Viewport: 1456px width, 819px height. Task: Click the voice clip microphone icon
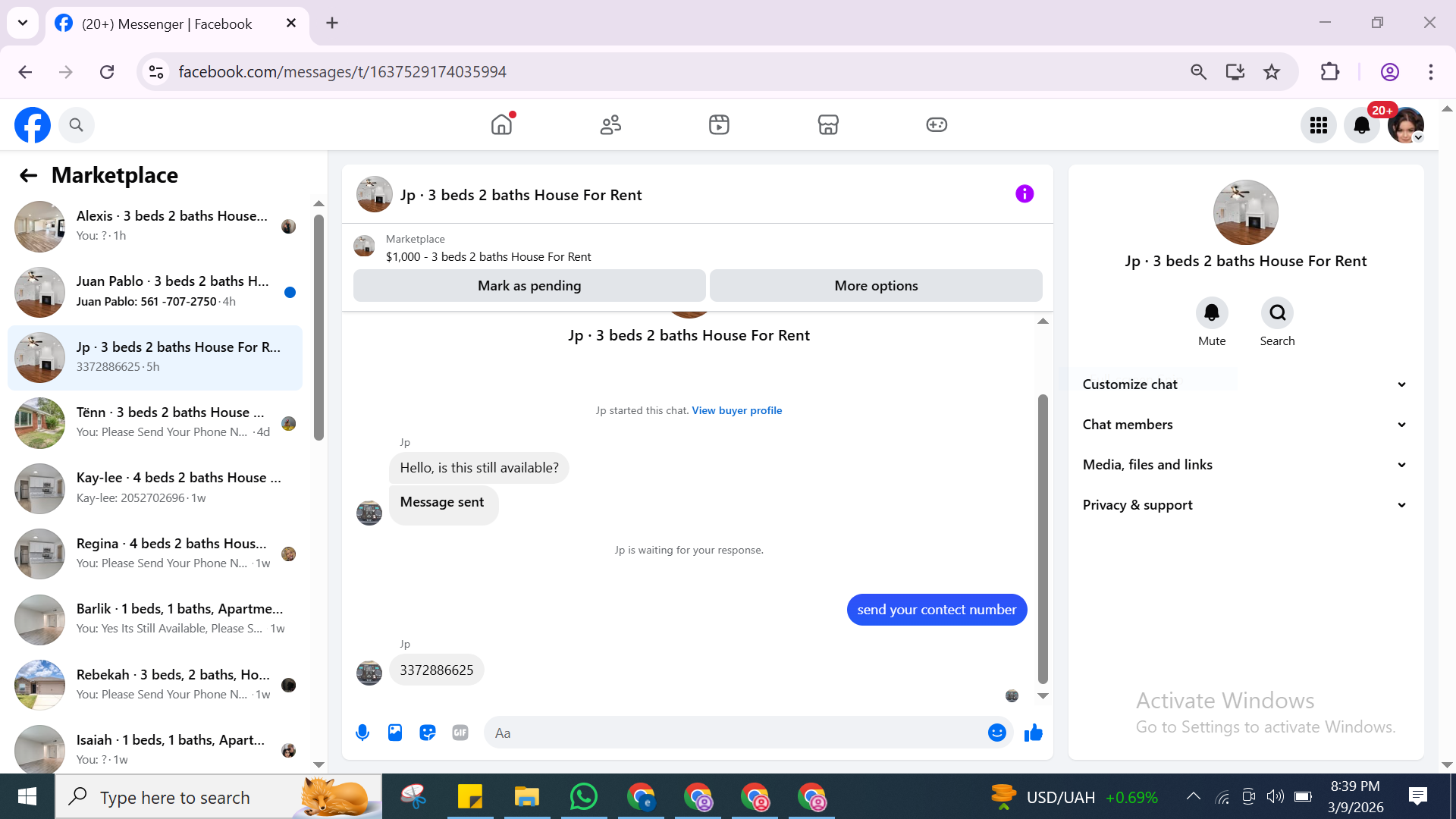pyautogui.click(x=362, y=733)
